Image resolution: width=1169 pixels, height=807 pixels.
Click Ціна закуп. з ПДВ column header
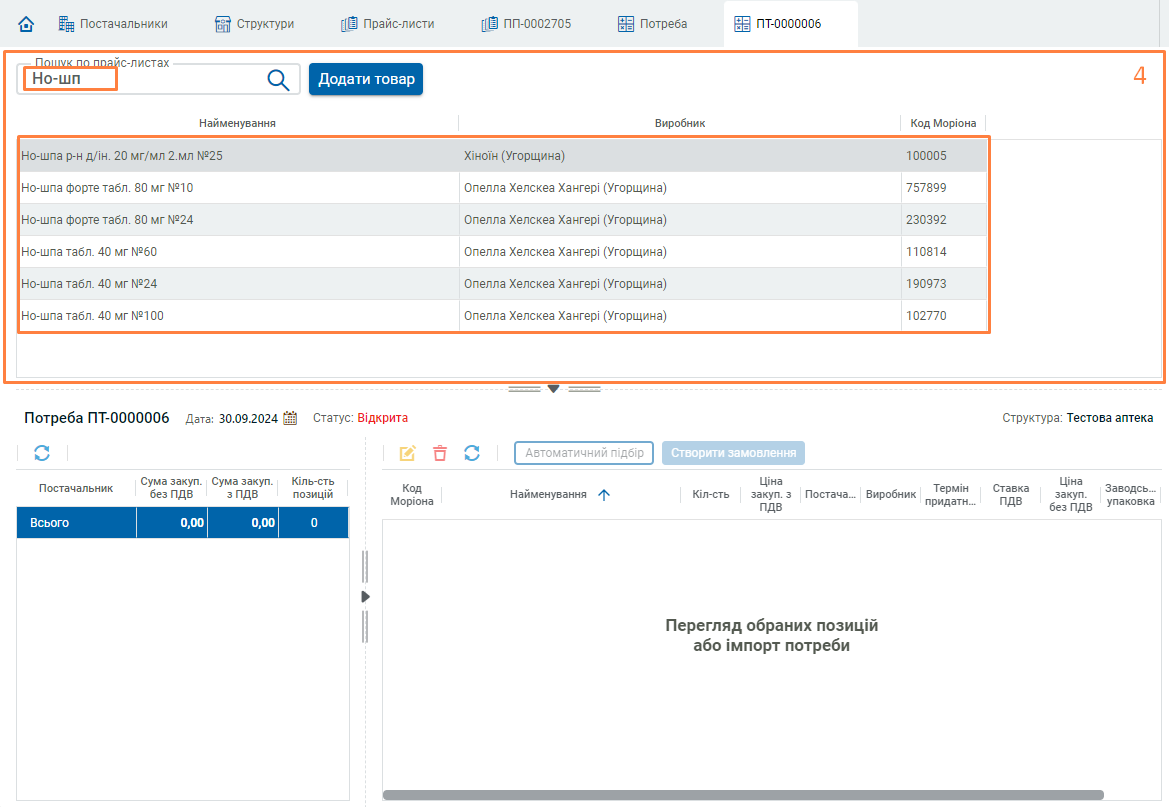coord(771,494)
